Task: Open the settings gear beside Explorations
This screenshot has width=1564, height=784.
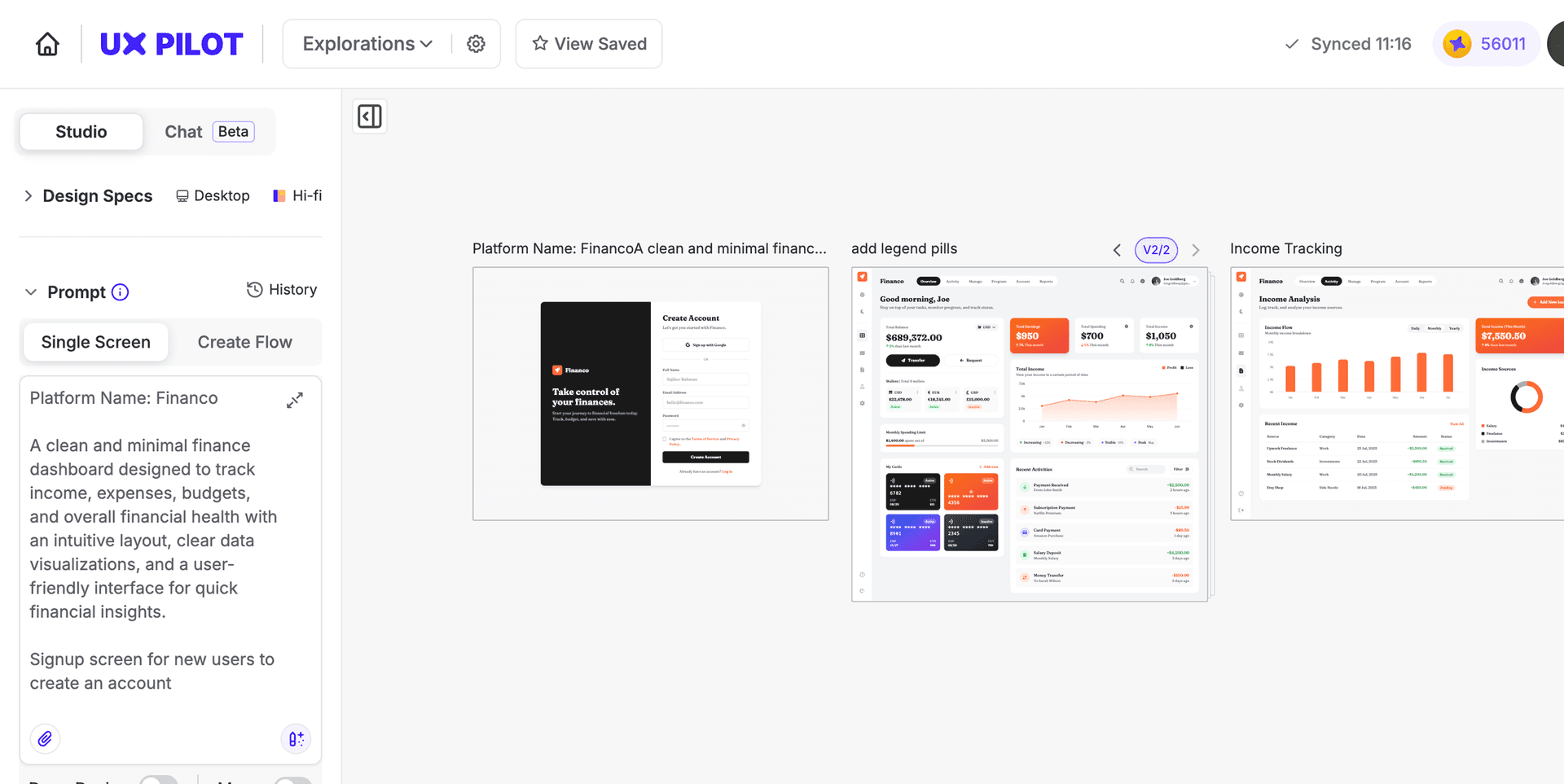Action: pyautogui.click(x=476, y=43)
